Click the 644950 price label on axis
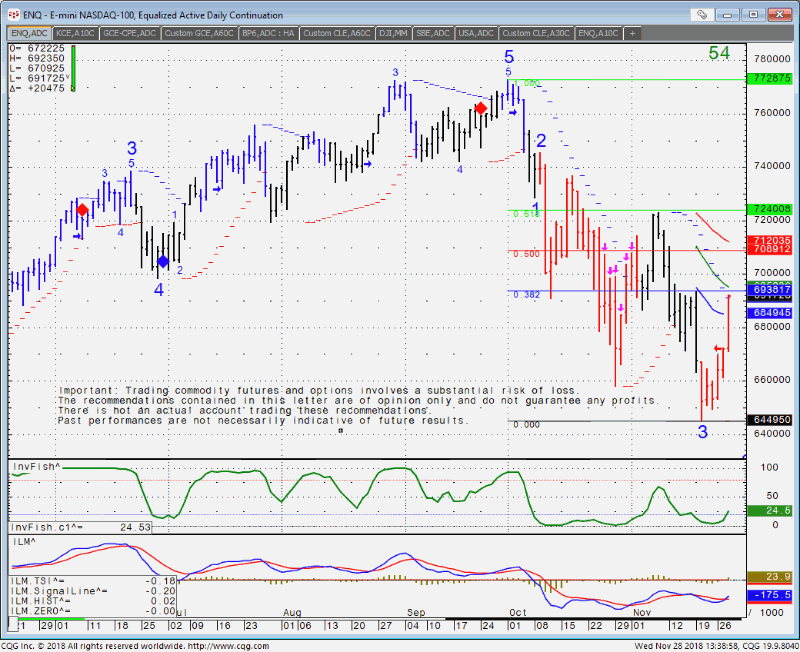Screen dimensions: 800x652 [771, 421]
